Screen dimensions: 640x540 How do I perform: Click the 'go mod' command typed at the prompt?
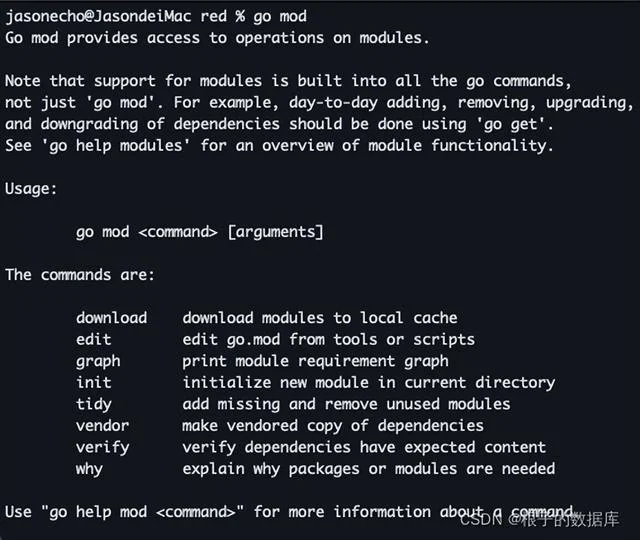(x=280, y=16)
